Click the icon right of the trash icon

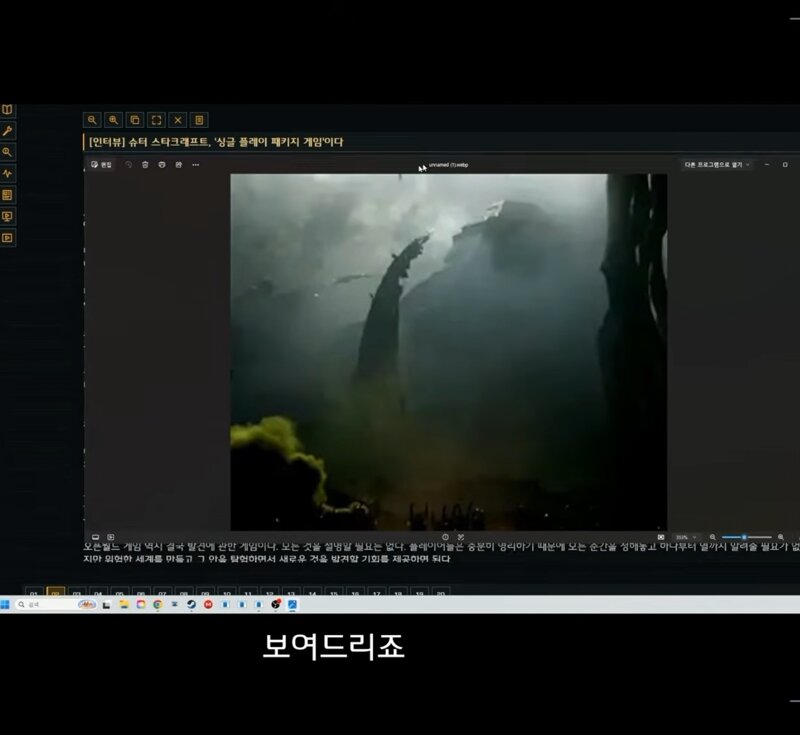point(162,165)
